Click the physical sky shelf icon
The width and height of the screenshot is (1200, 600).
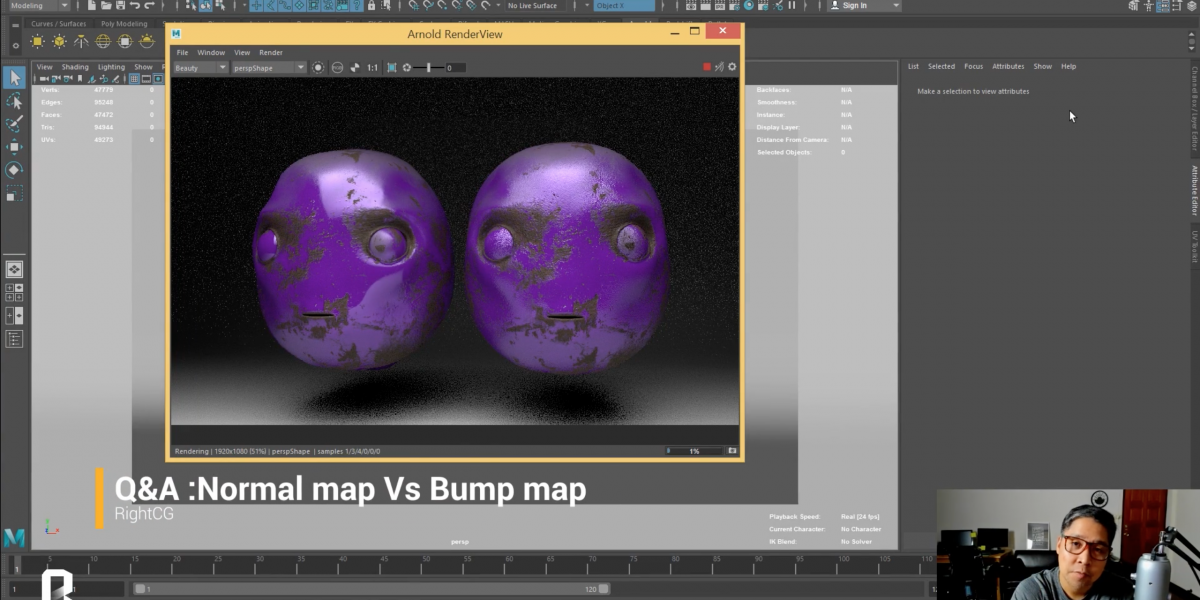tap(147, 42)
